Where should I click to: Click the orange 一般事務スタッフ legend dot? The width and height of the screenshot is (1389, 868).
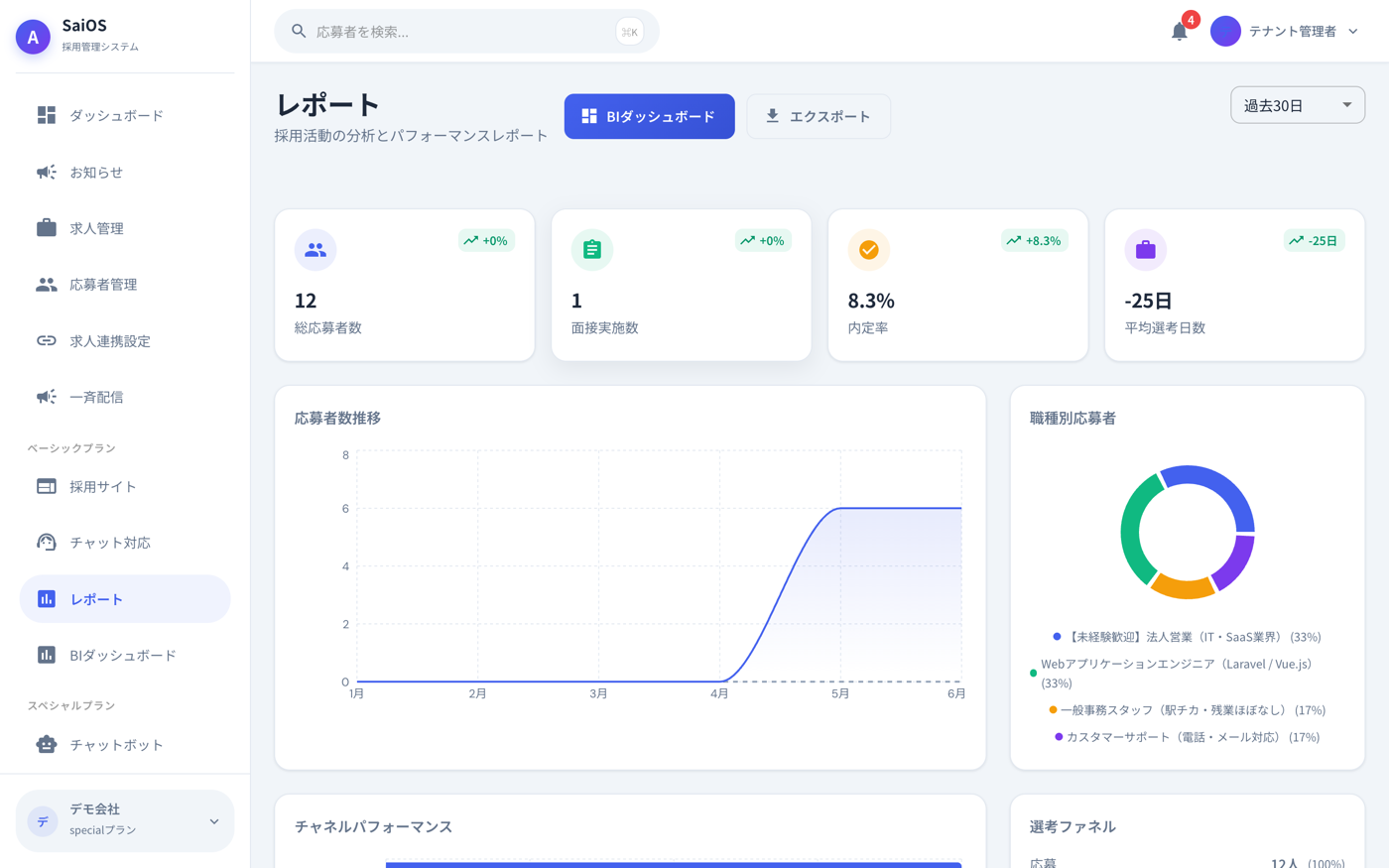(x=1054, y=710)
